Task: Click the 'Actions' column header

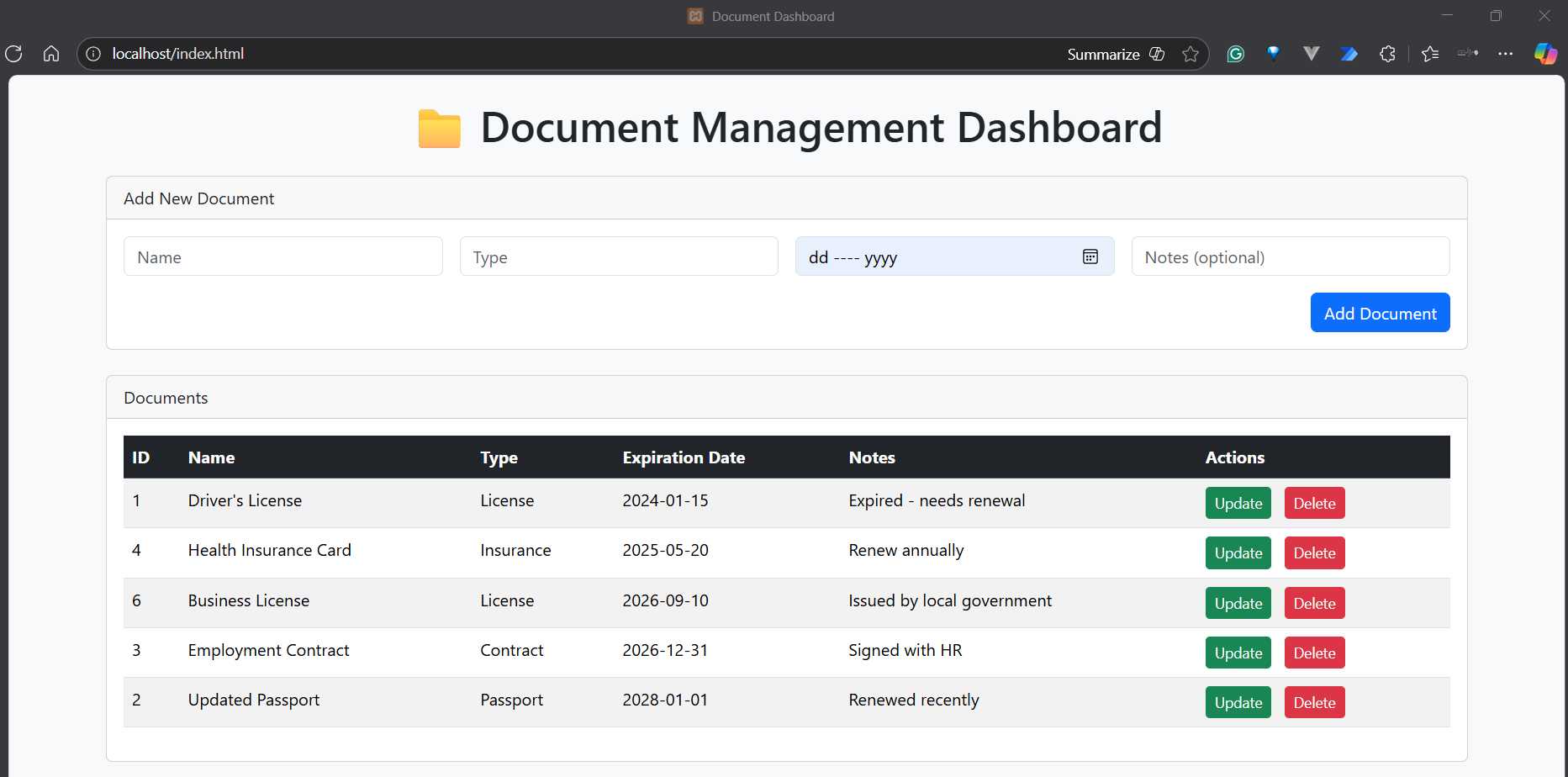Action: click(1235, 457)
